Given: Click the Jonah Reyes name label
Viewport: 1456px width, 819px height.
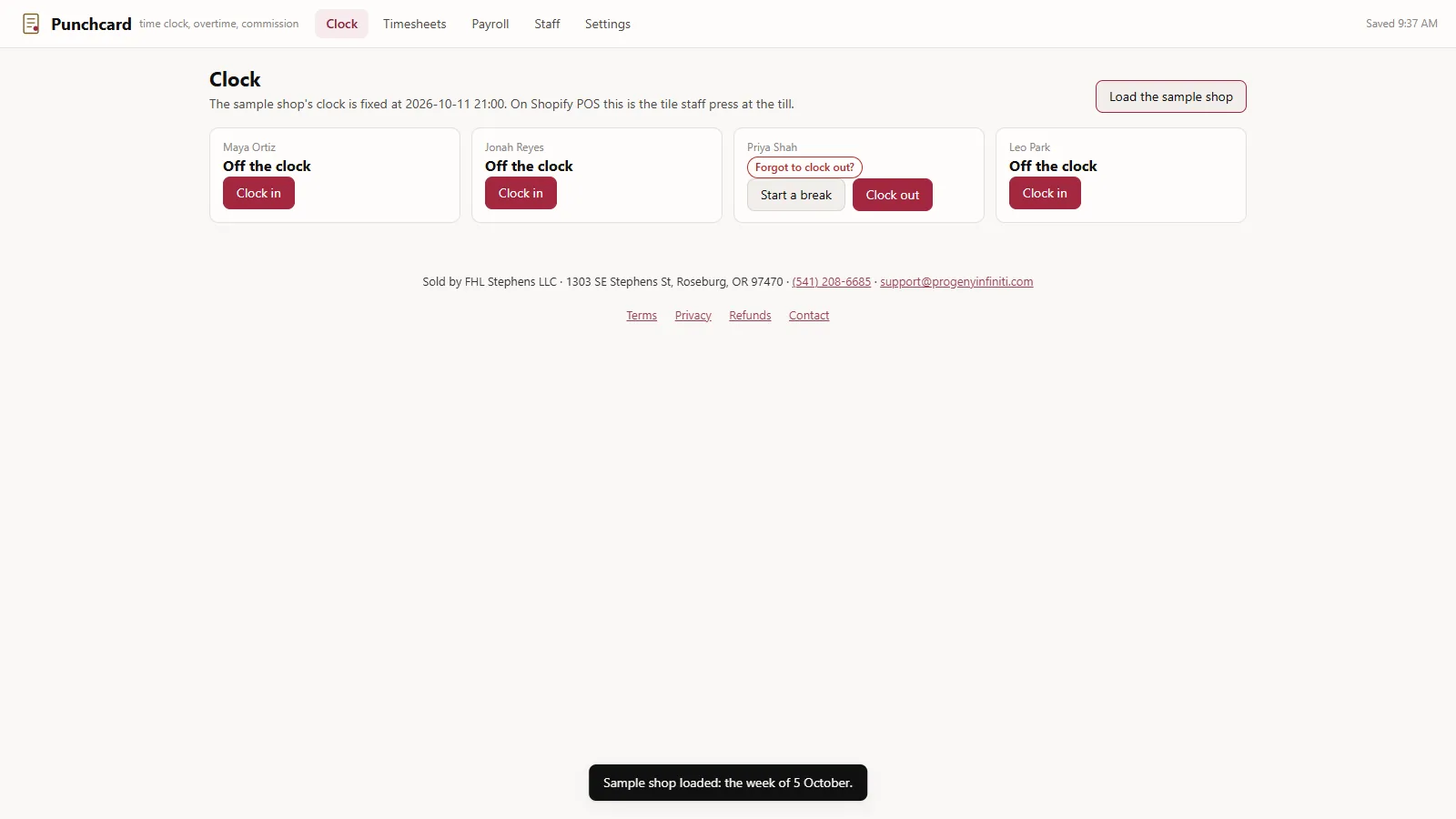Looking at the screenshot, I should click(514, 147).
